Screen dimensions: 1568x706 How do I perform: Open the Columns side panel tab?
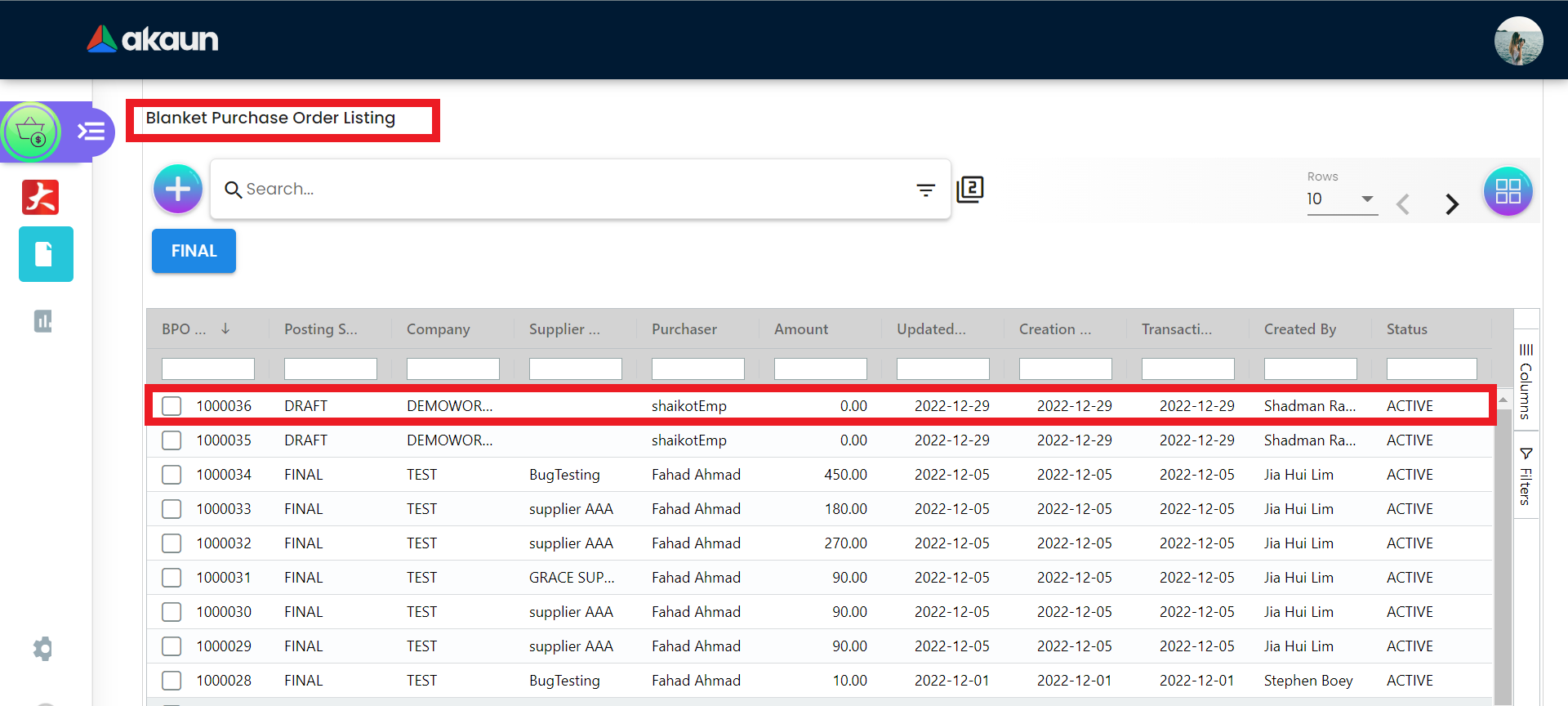click(x=1526, y=382)
